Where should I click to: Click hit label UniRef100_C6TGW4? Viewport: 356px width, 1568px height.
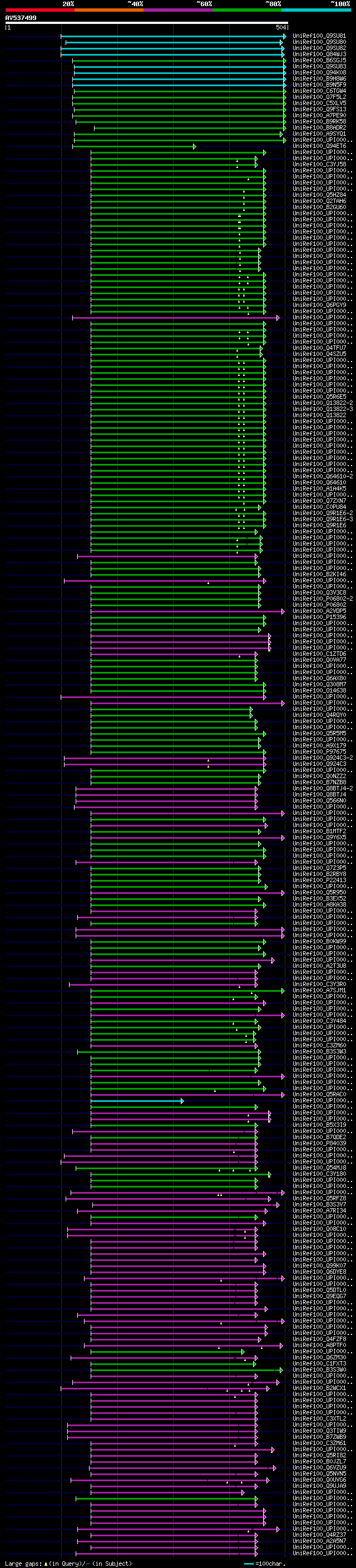click(319, 91)
